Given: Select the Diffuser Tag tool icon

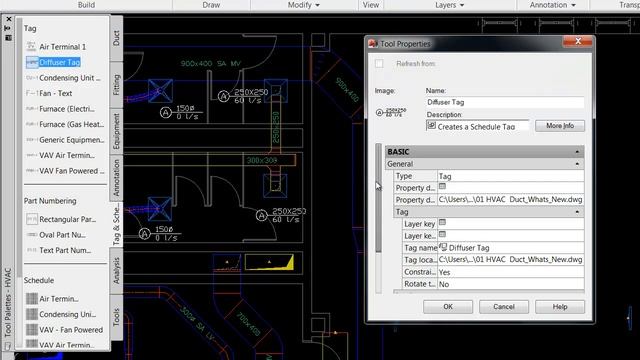Looking at the screenshot, I should [32, 62].
